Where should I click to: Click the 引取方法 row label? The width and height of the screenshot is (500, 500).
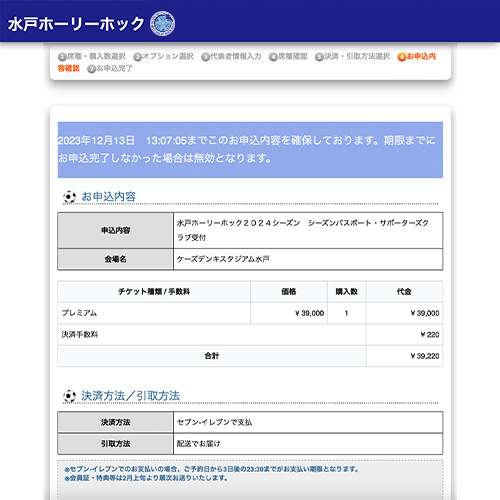(115, 444)
